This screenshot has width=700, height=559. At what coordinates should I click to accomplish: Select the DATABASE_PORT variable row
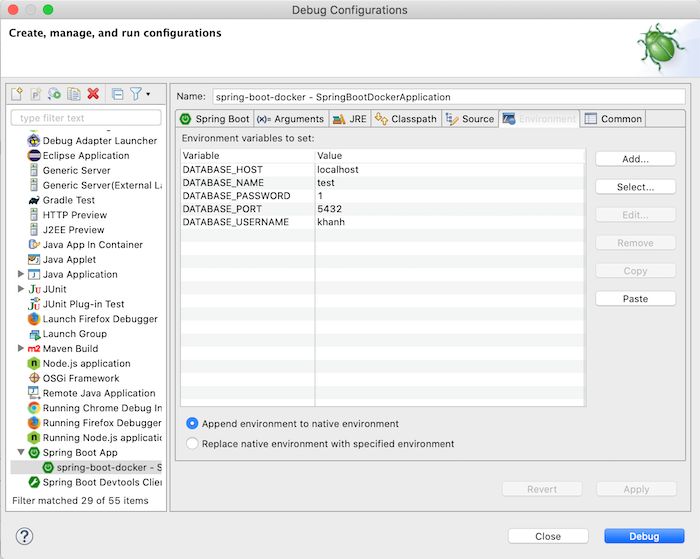coord(383,209)
